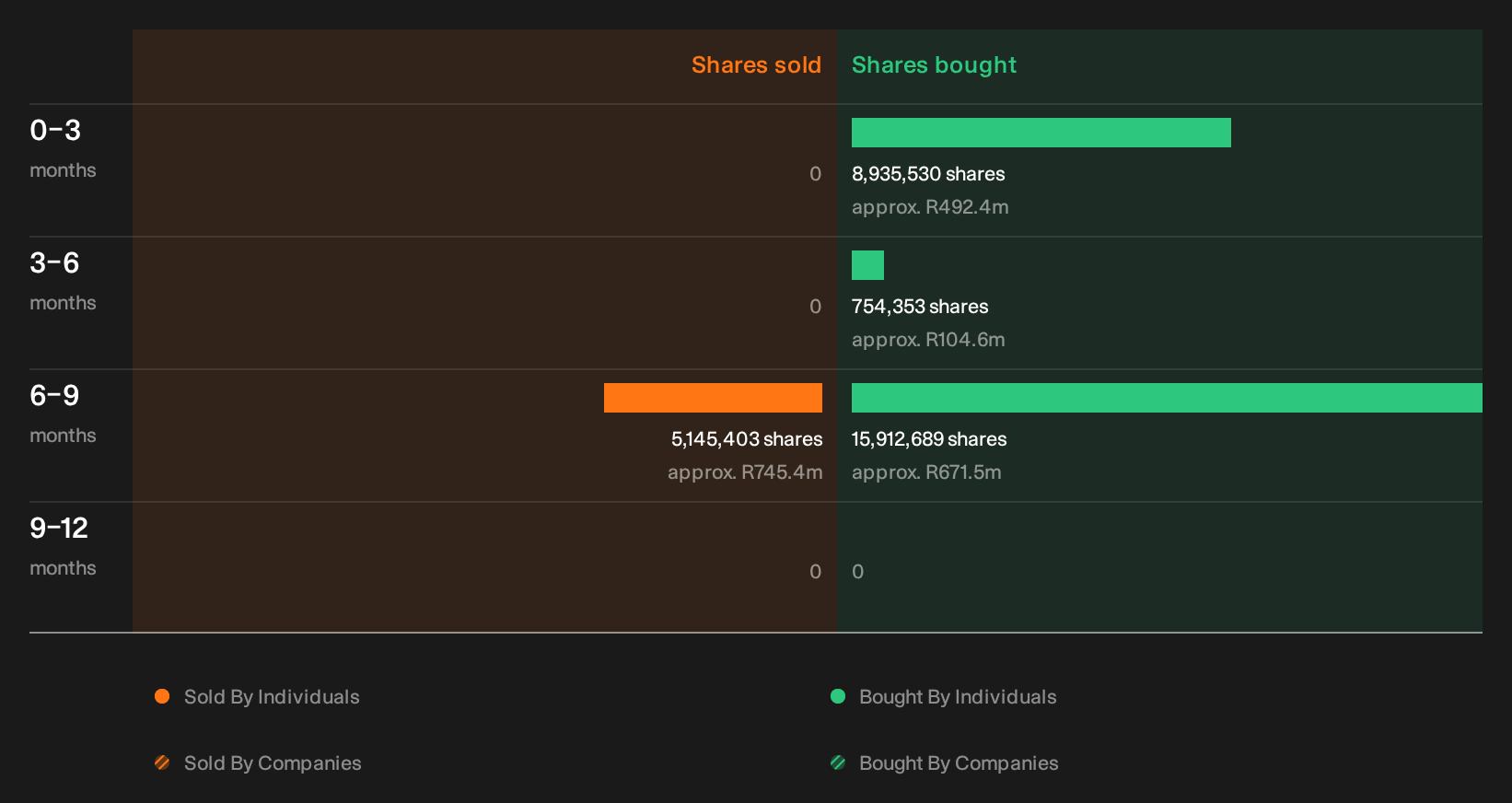The width and height of the screenshot is (1512, 803).
Task: Click the Shares bought column header
Action: [934, 65]
